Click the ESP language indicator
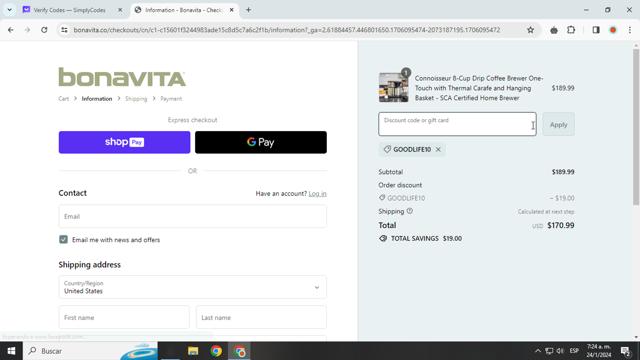 (x=574, y=351)
